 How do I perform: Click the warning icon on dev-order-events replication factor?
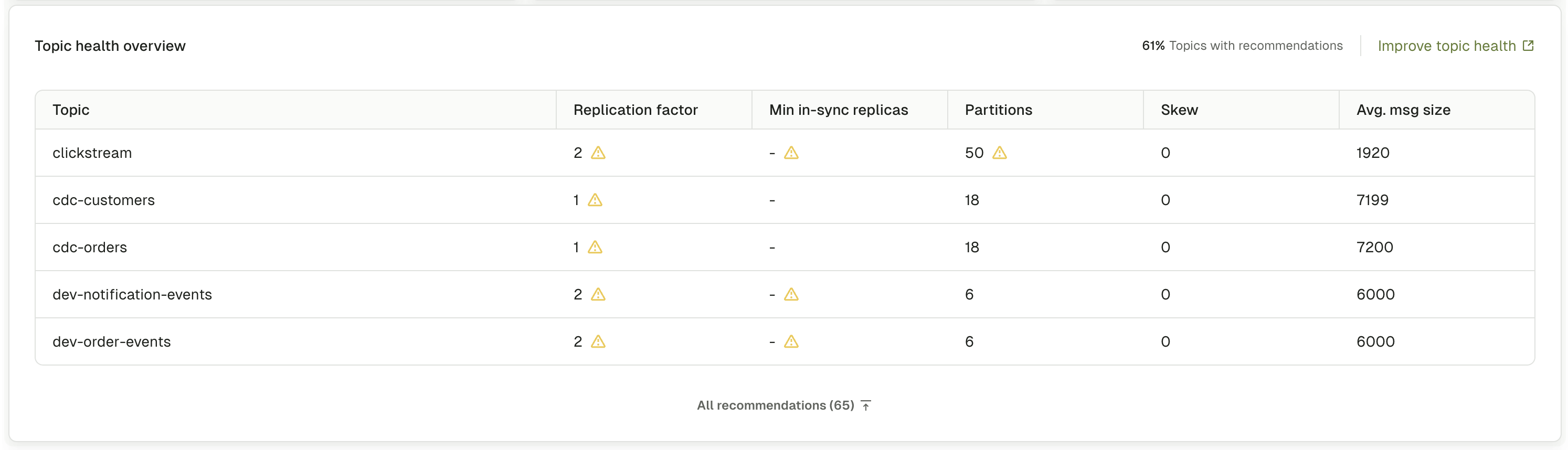pyautogui.click(x=598, y=342)
